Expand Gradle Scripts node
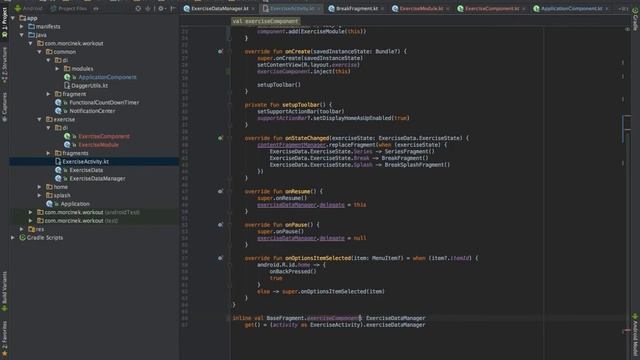Image resolution: width=640 pixels, height=360 pixels. (x=13, y=238)
